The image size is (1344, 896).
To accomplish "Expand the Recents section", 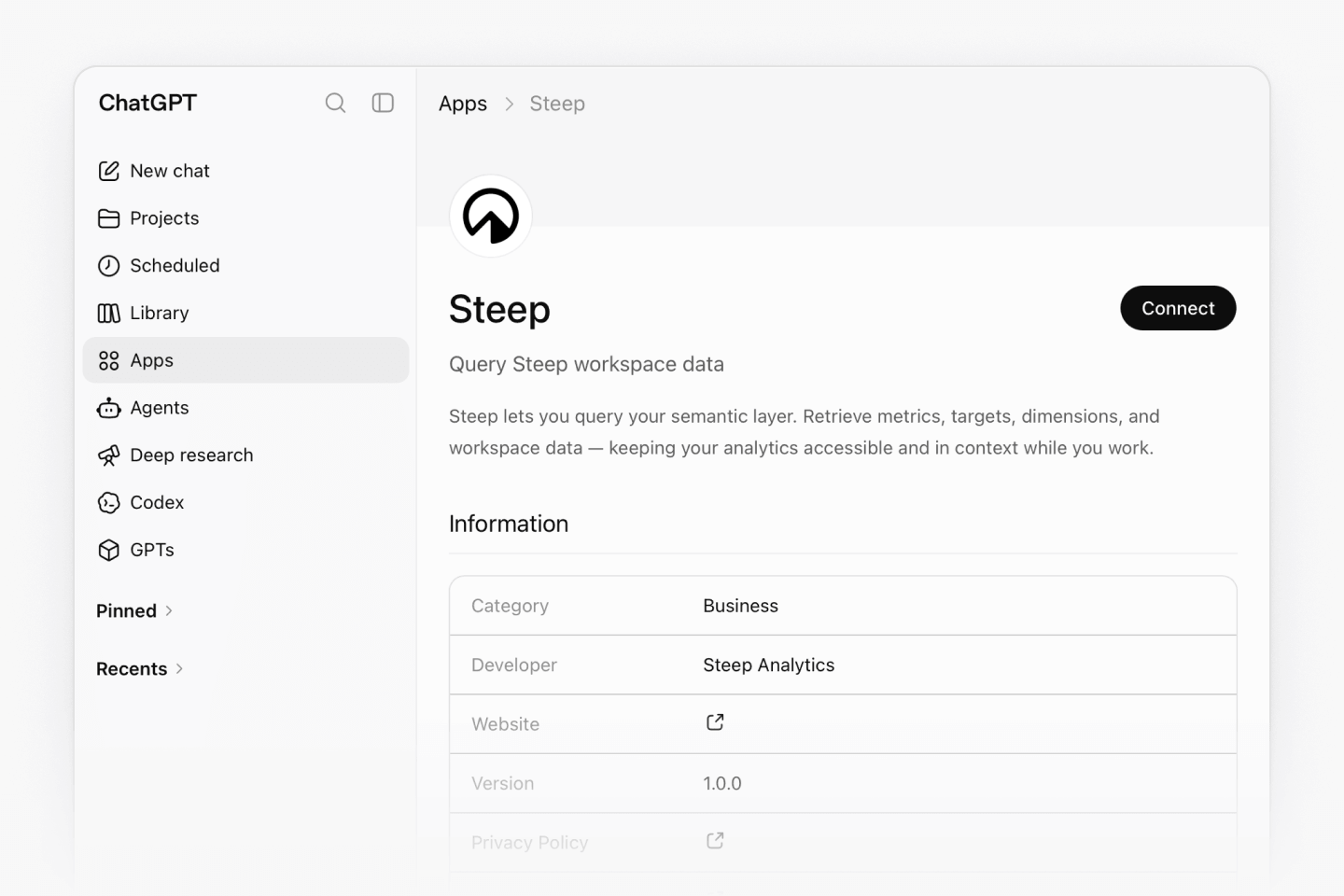I will click(x=140, y=668).
